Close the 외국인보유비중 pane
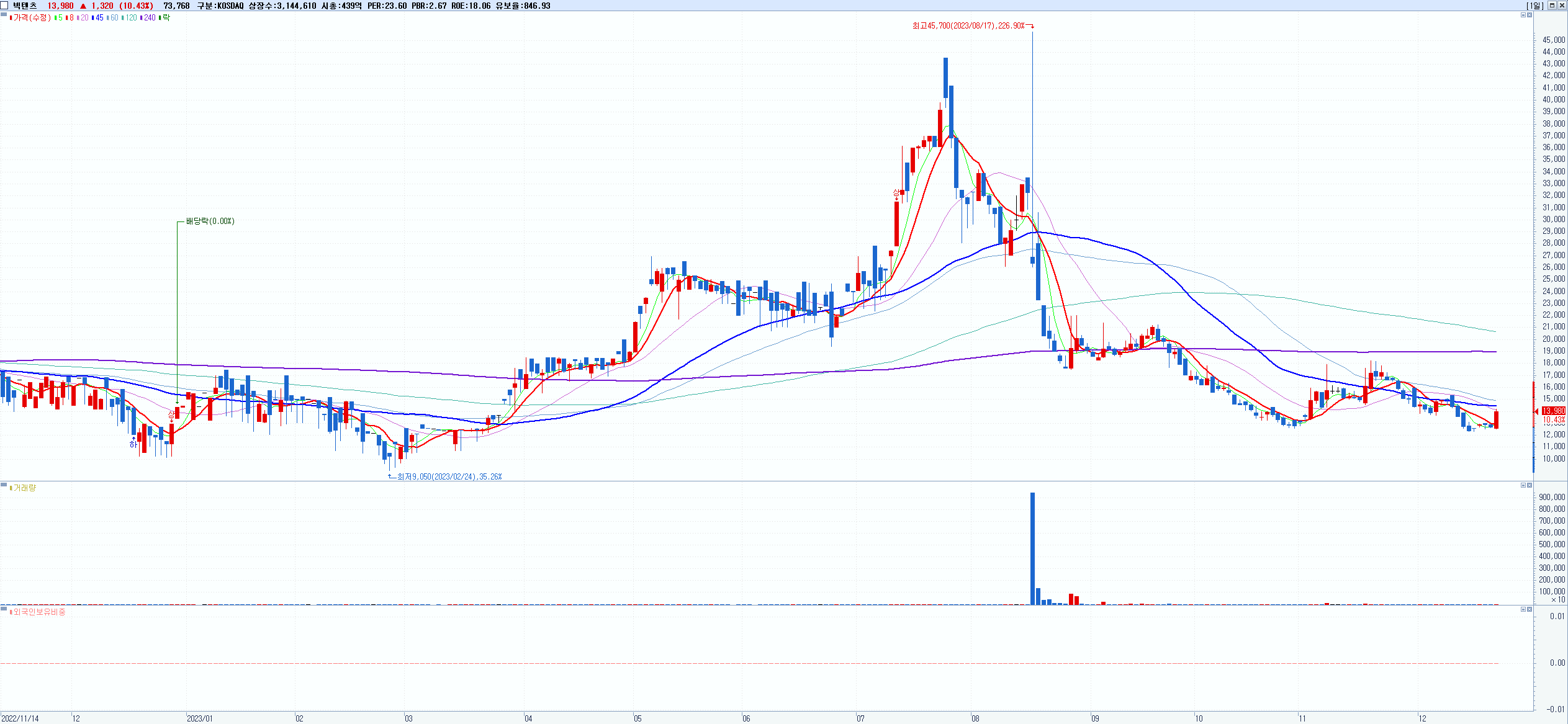This screenshot has width=1568, height=724. (x=1529, y=609)
